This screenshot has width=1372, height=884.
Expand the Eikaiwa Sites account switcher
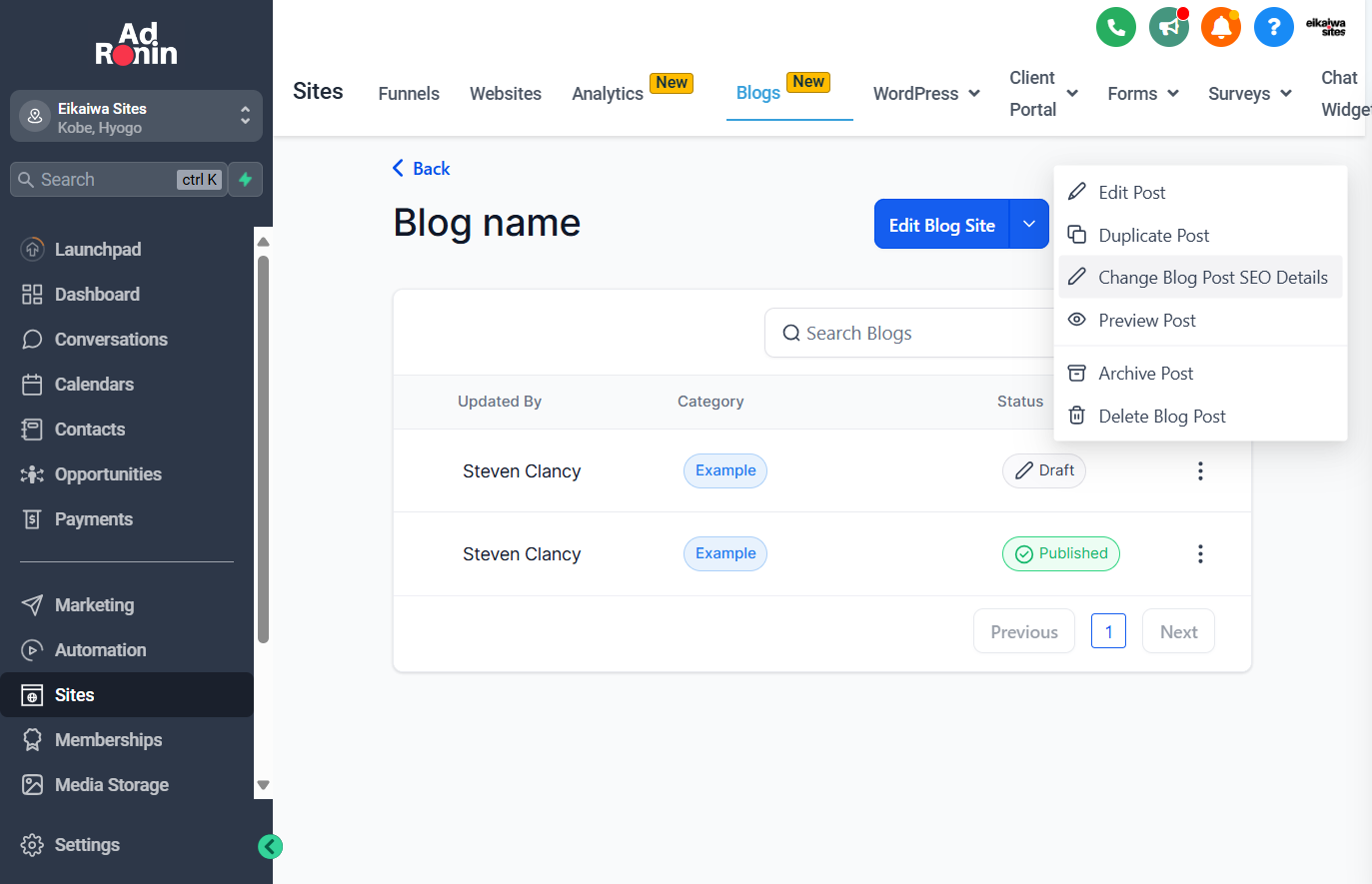136,117
